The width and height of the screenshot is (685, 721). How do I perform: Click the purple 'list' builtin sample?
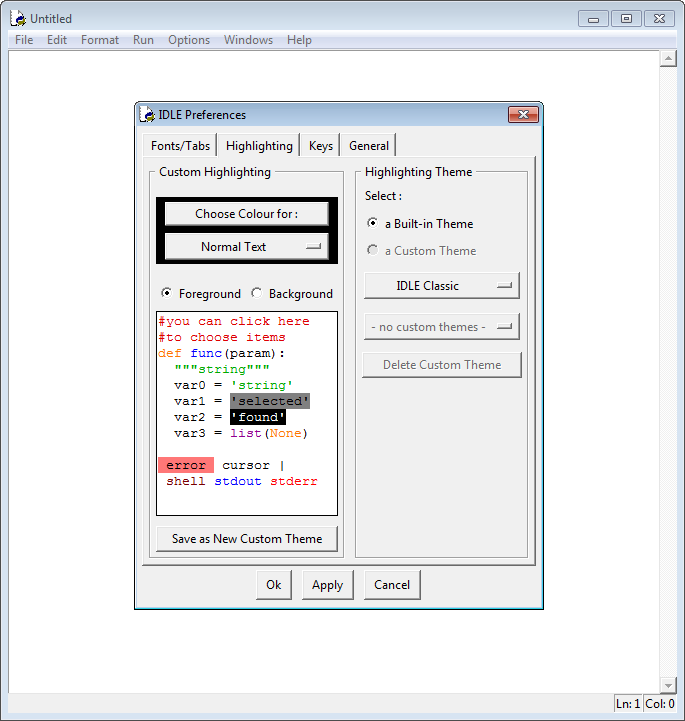[246, 433]
